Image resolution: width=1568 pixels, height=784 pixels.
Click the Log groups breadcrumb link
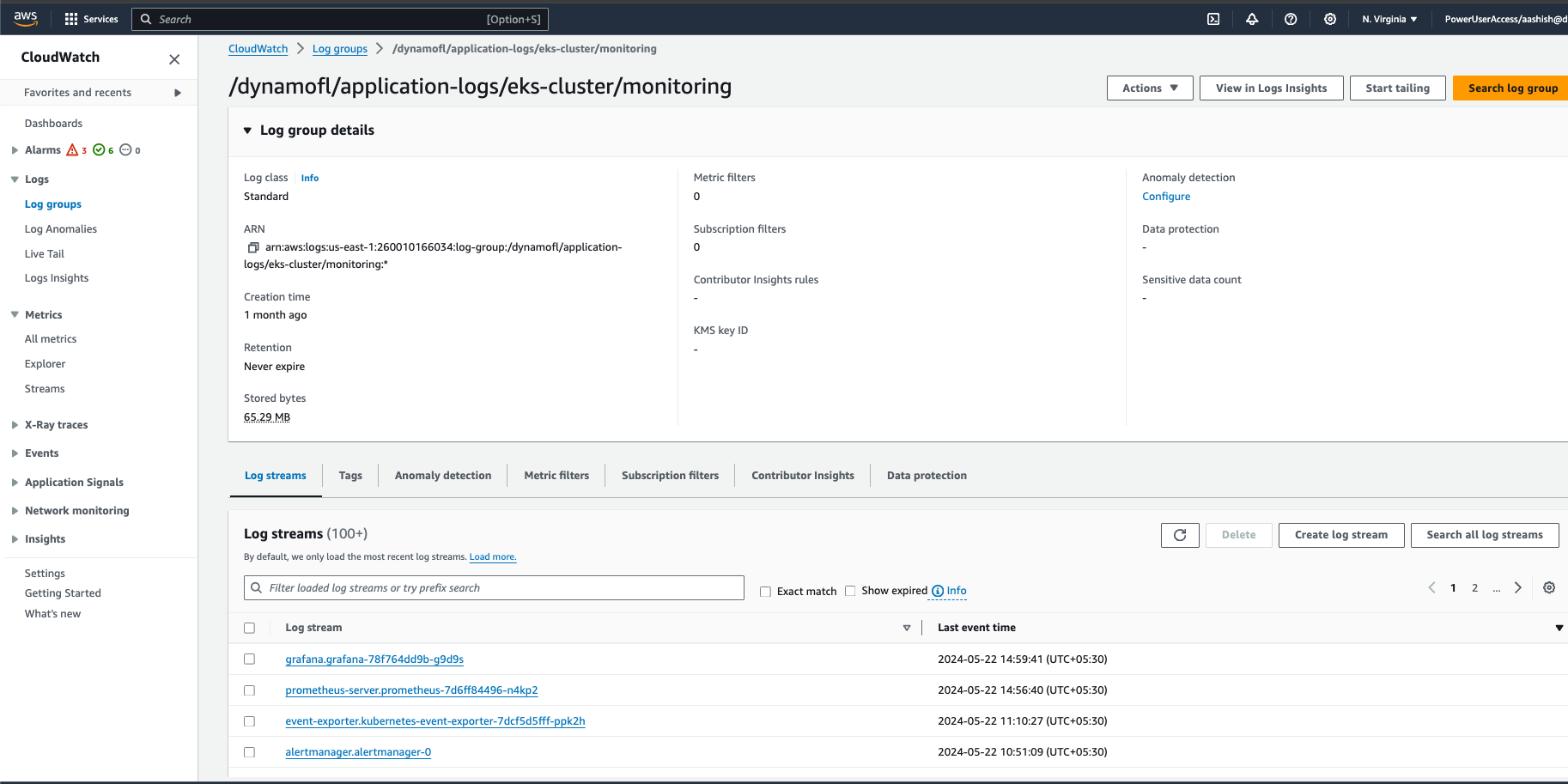(340, 49)
